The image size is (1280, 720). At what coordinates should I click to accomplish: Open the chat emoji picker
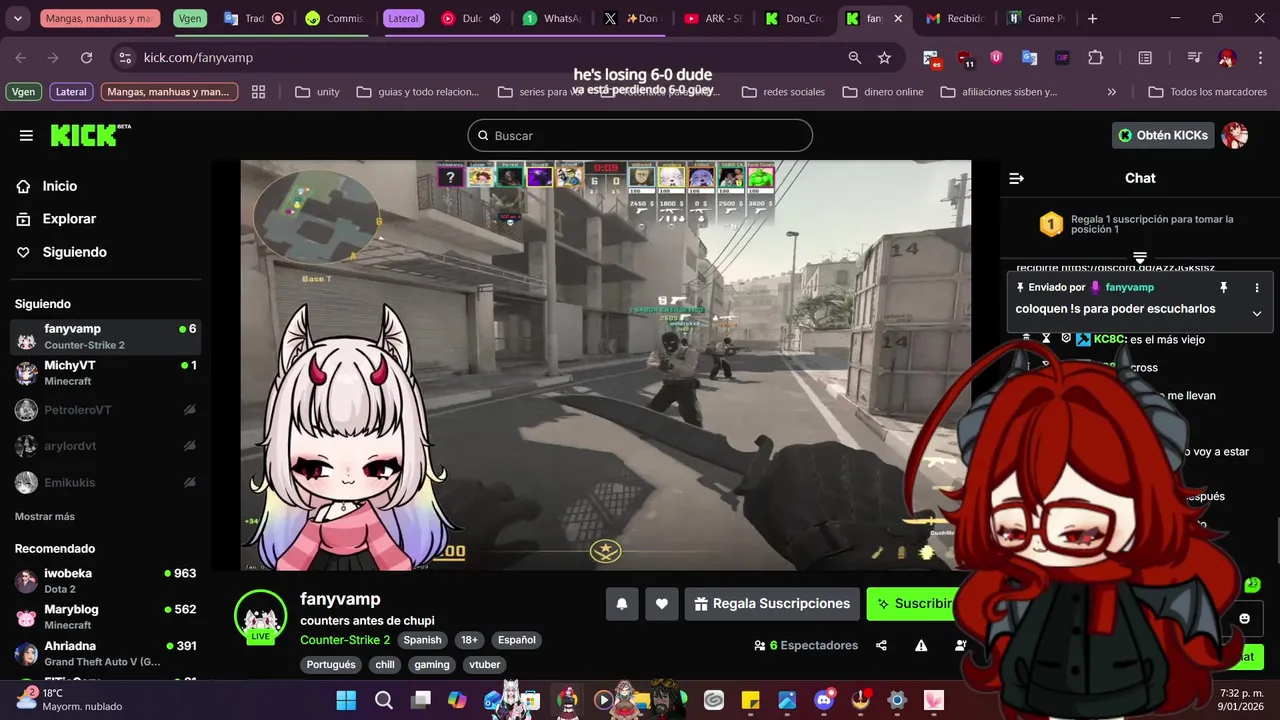(1244, 619)
